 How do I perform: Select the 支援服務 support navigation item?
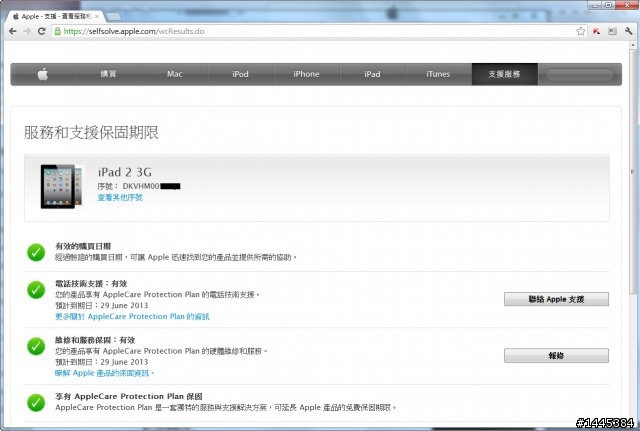[x=504, y=74]
